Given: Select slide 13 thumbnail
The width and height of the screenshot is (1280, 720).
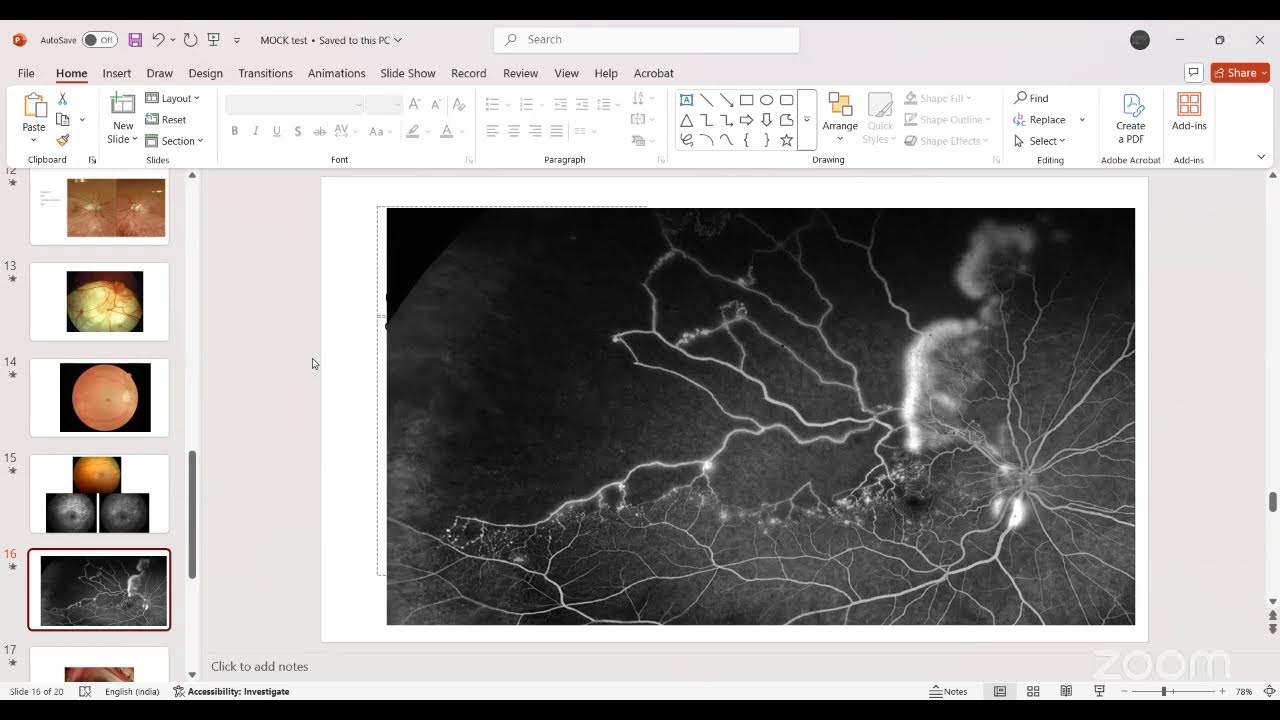Looking at the screenshot, I should pos(99,302).
